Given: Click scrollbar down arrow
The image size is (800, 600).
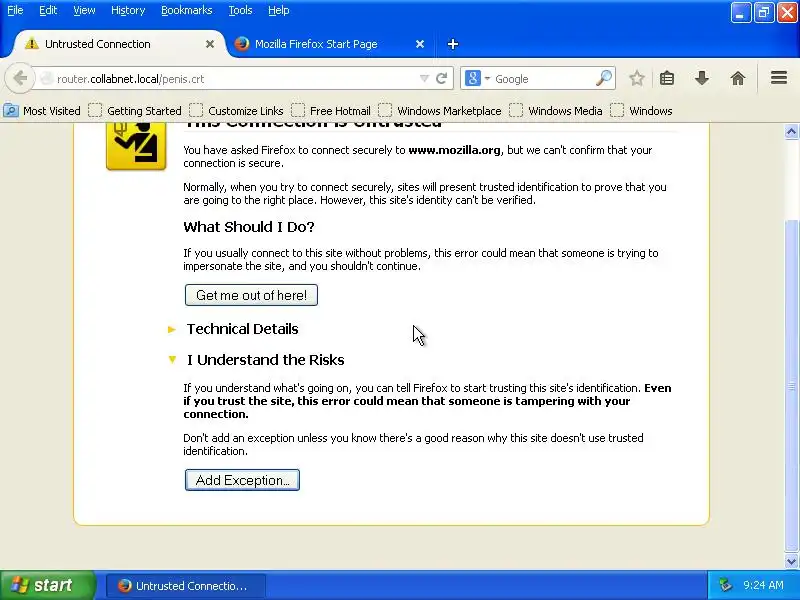Looking at the screenshot, I should click(x=791, y=562).
